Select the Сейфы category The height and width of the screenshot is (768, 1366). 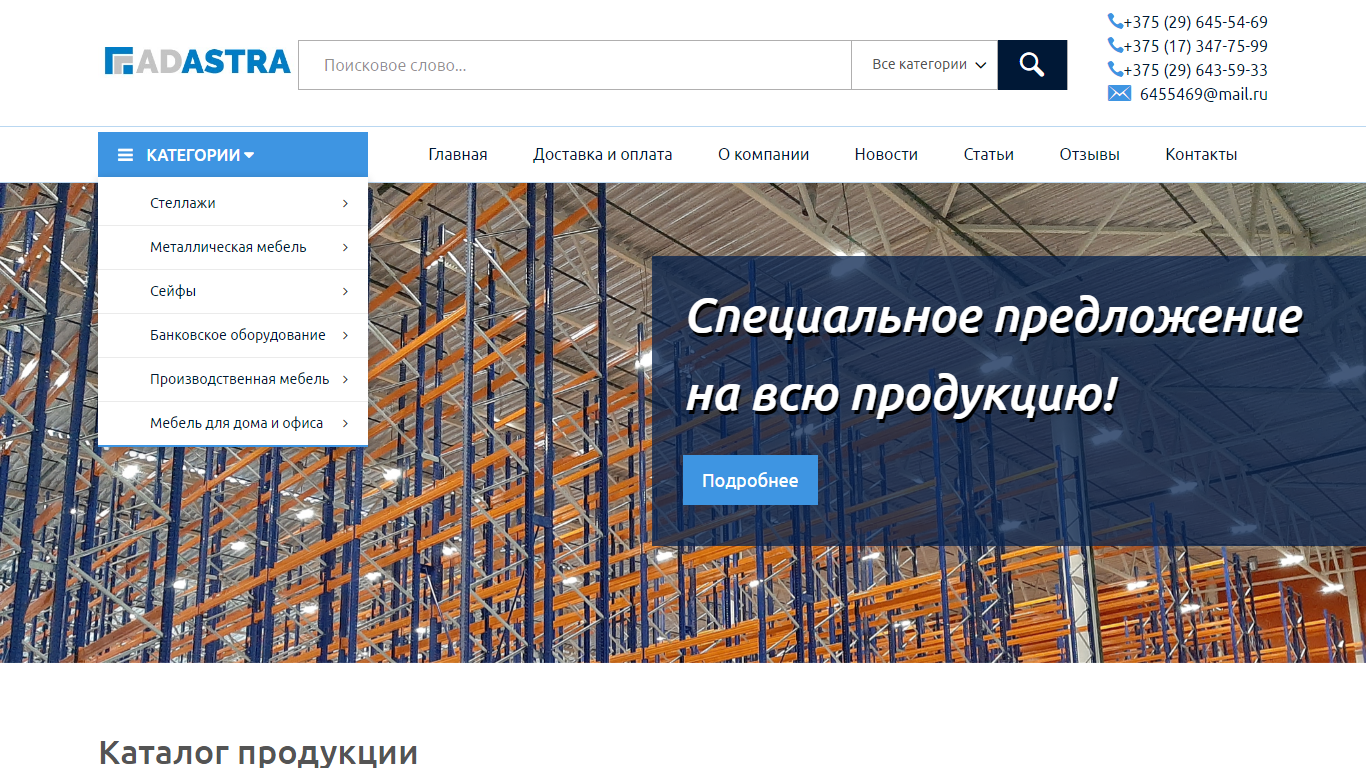pyautogui.click(x=173, y=291)
